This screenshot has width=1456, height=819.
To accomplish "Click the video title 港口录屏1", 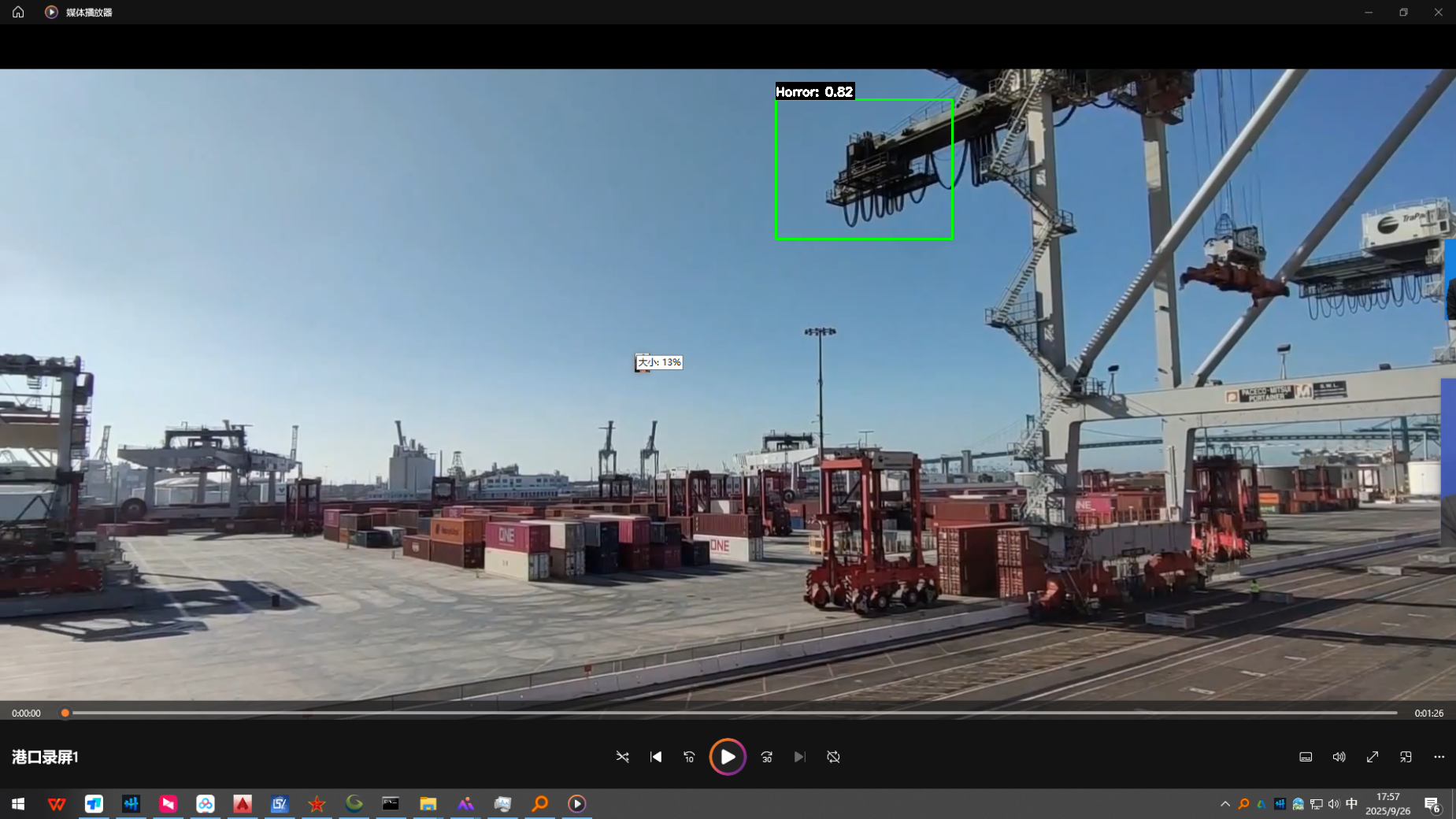I will (x=45, y=757).
